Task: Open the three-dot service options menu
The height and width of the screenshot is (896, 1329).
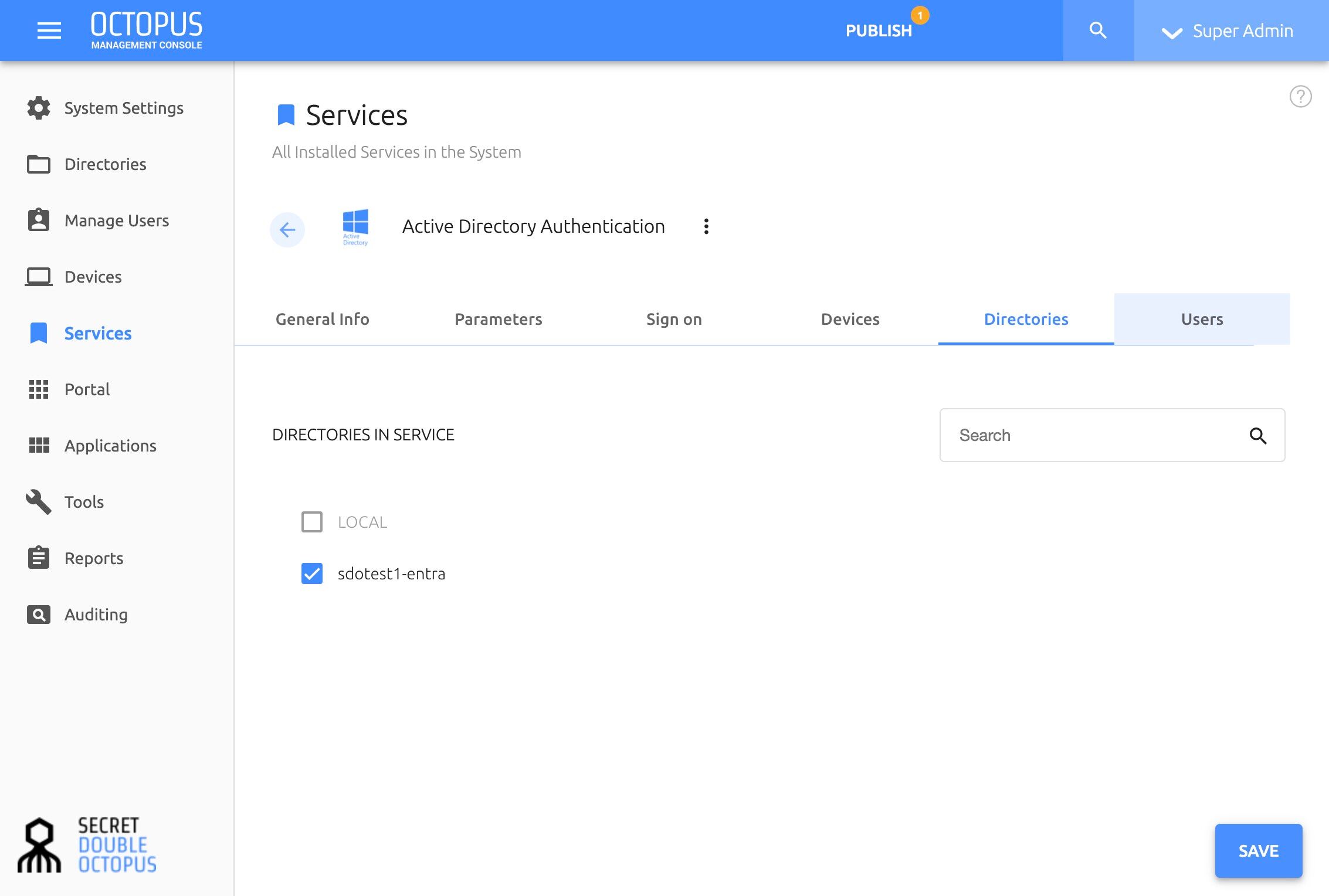Action: click(706, 226)
